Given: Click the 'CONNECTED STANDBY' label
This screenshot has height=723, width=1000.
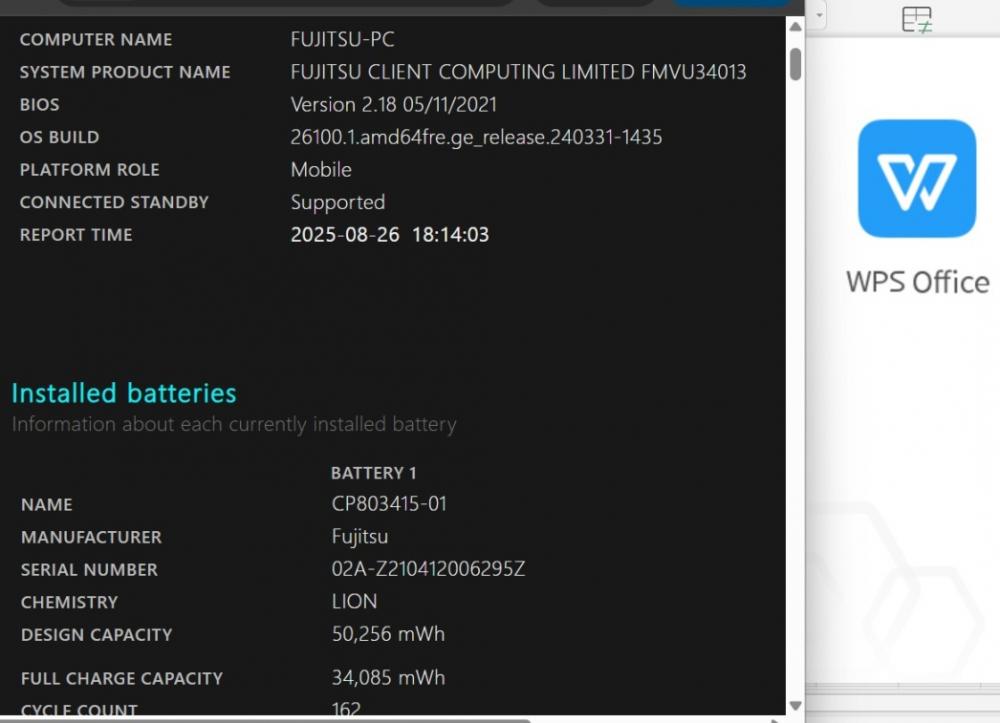Looking at the screenshot, I should pos(114,202).
